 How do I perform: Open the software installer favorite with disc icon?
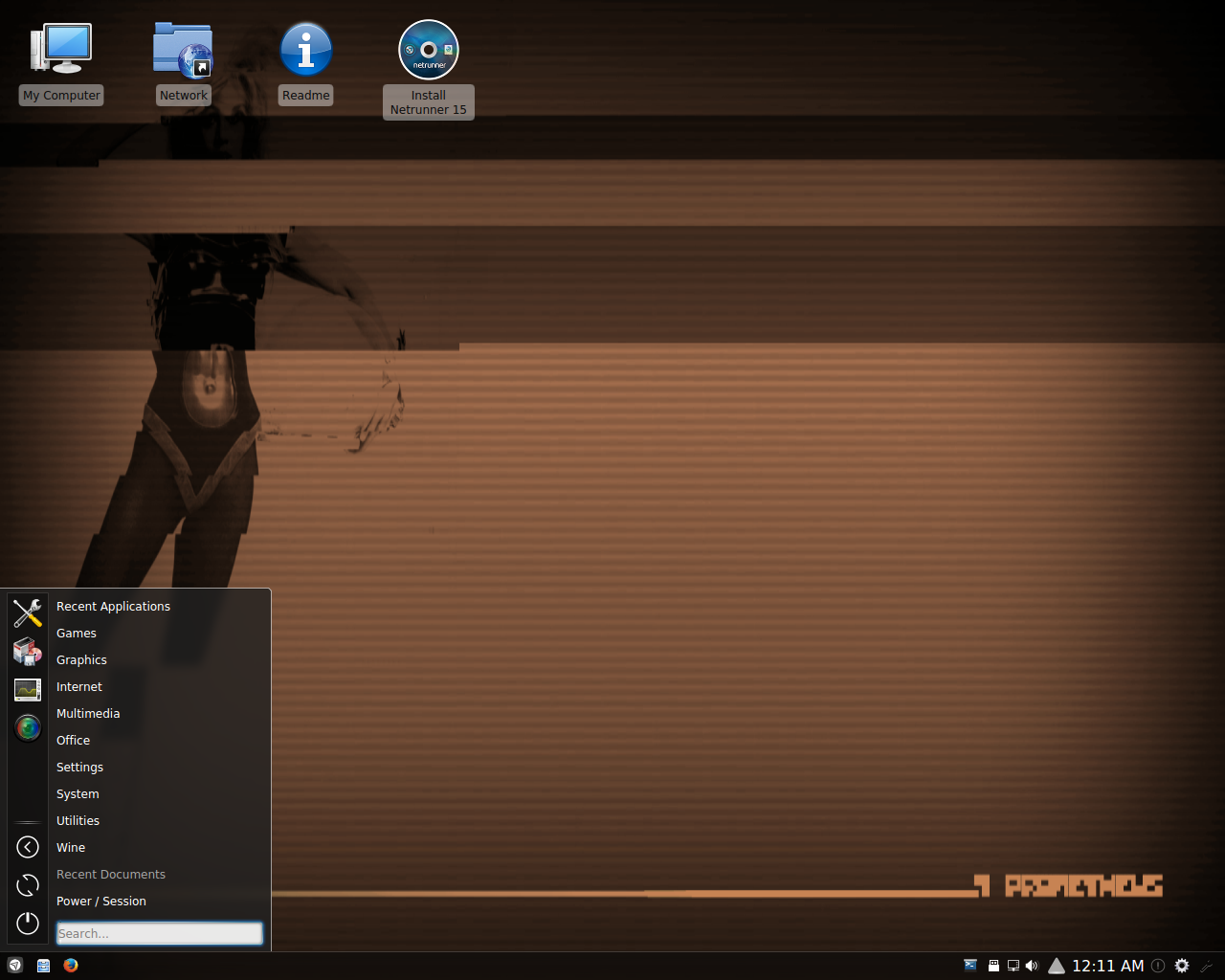pyautogui.click(x=28, y=651)
